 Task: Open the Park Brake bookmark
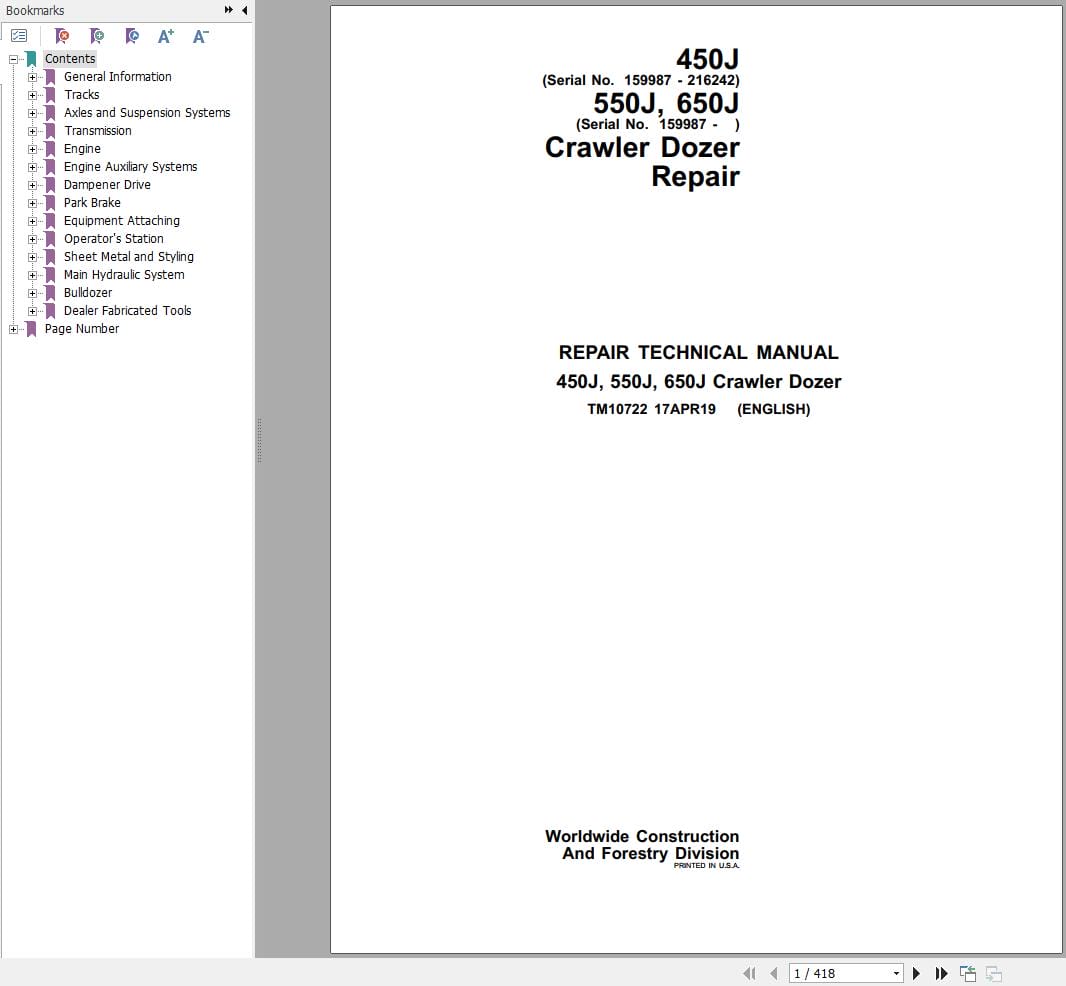coord(92,203)
